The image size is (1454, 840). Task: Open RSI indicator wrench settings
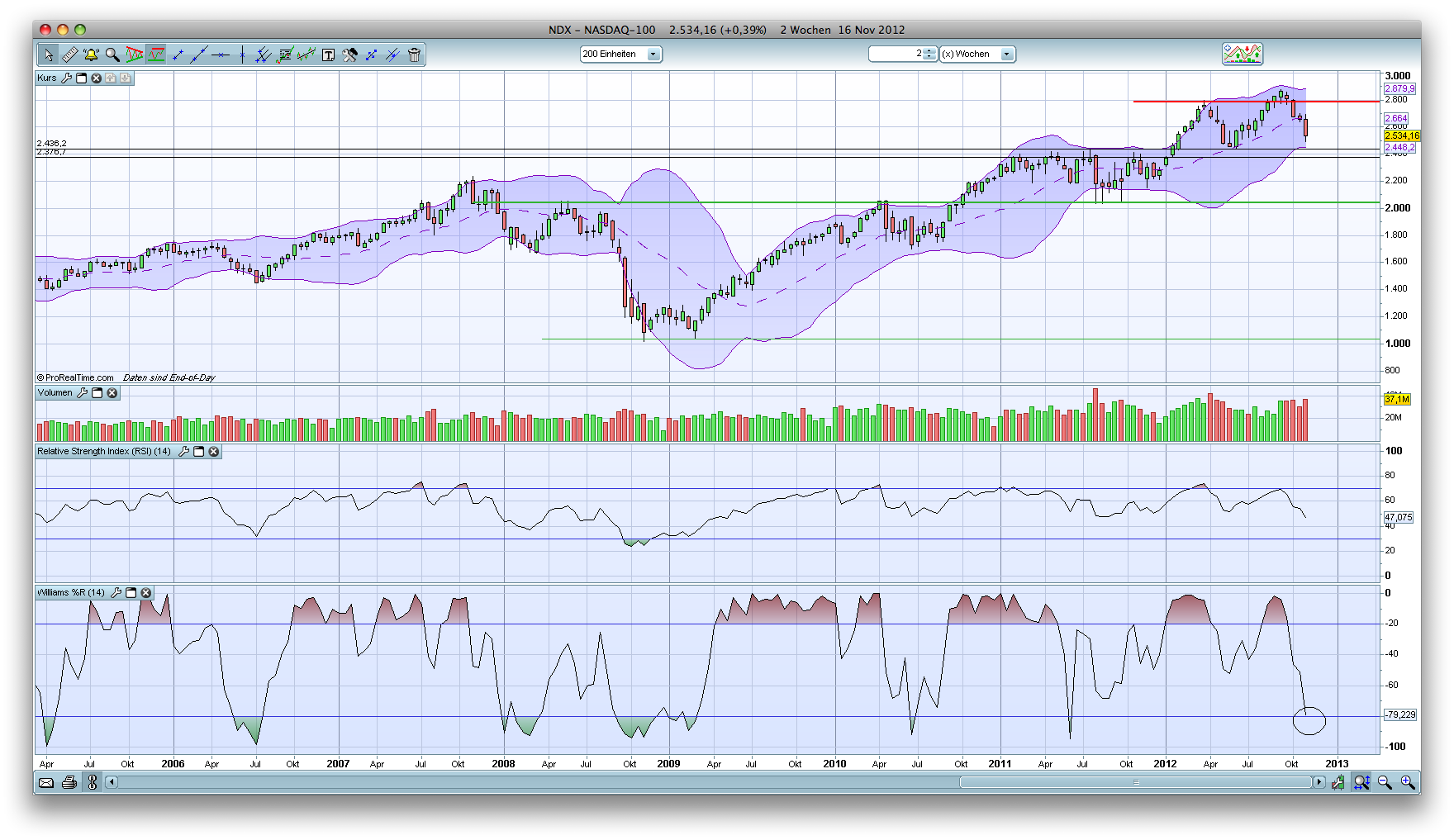click(x=184, y=452)
